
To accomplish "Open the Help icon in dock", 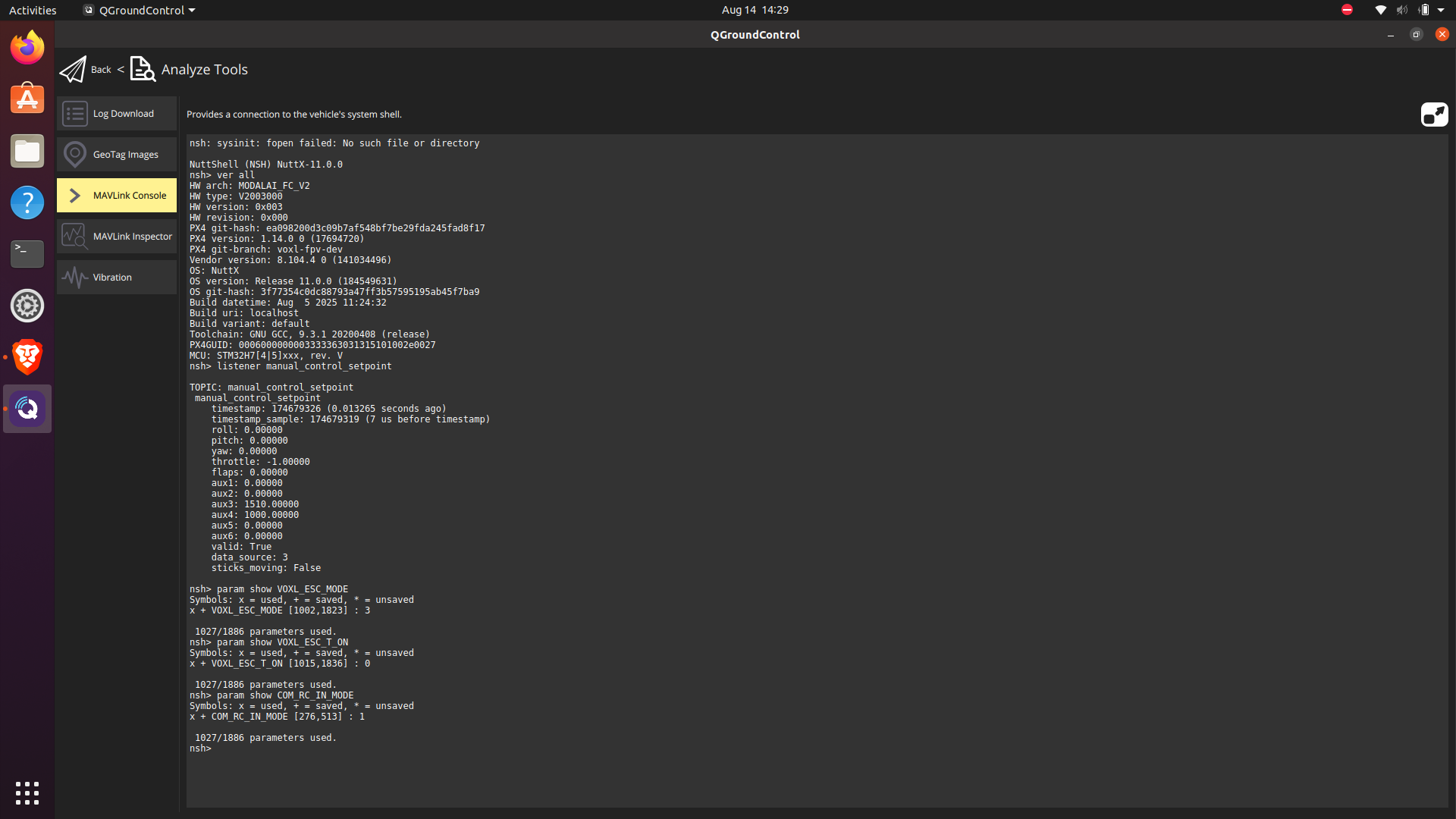I will pyautogui.click(x=27, y=202).
